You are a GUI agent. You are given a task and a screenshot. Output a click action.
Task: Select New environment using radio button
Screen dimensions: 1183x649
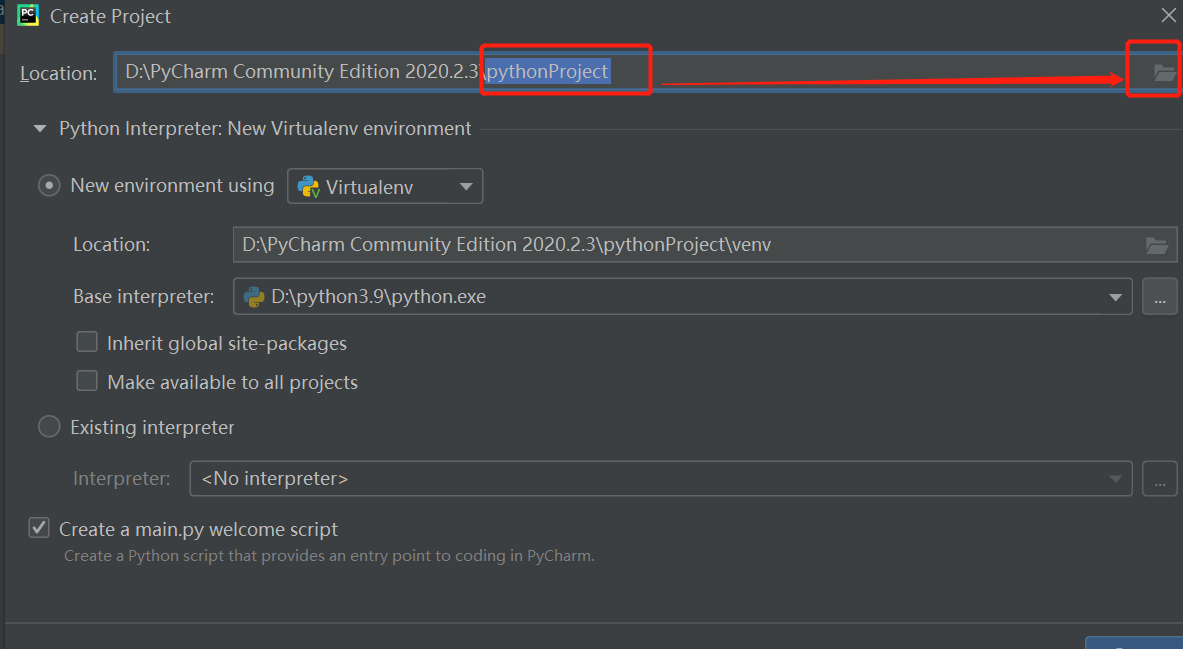(x=49, y=186)
